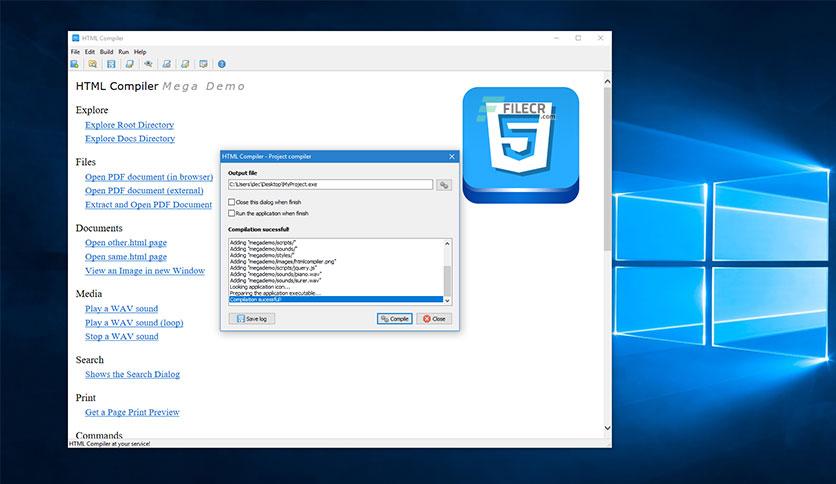Click the monitor screen icon in the toolbar
Screen dimensions: 836x484
203,64
